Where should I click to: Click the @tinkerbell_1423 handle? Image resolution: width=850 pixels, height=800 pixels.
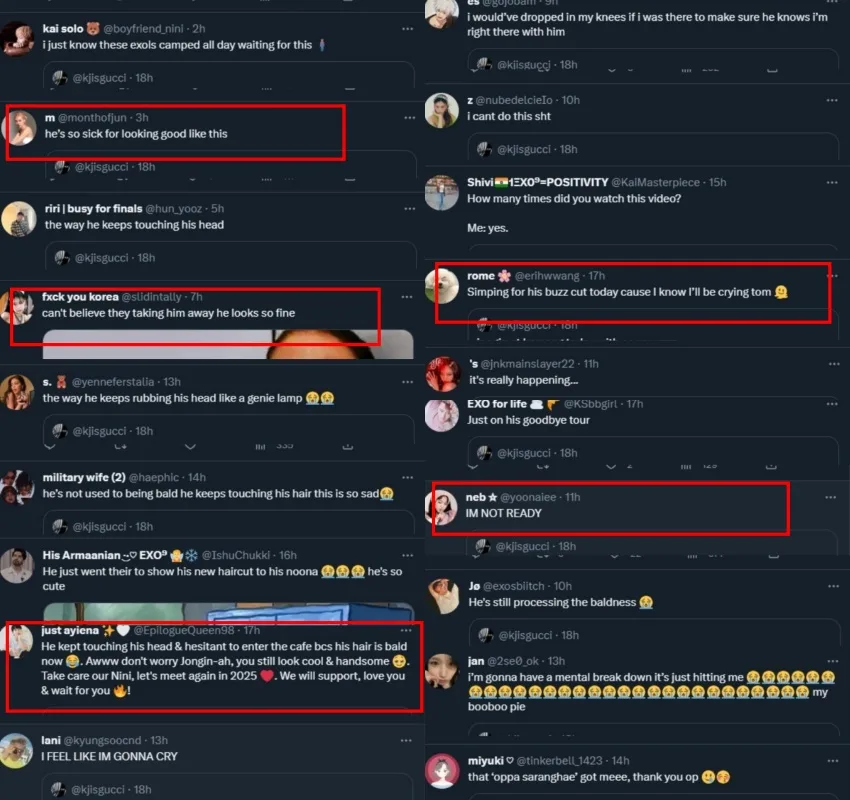coord(562,761)
